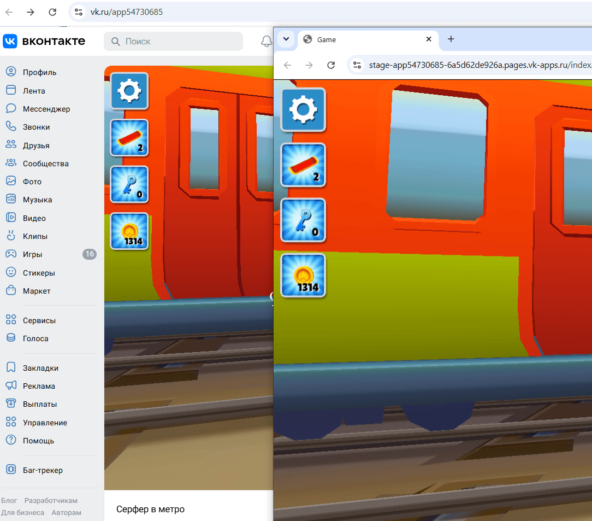Open settings gear in Game window
The image size is (592, 521).
coord(303,110)
